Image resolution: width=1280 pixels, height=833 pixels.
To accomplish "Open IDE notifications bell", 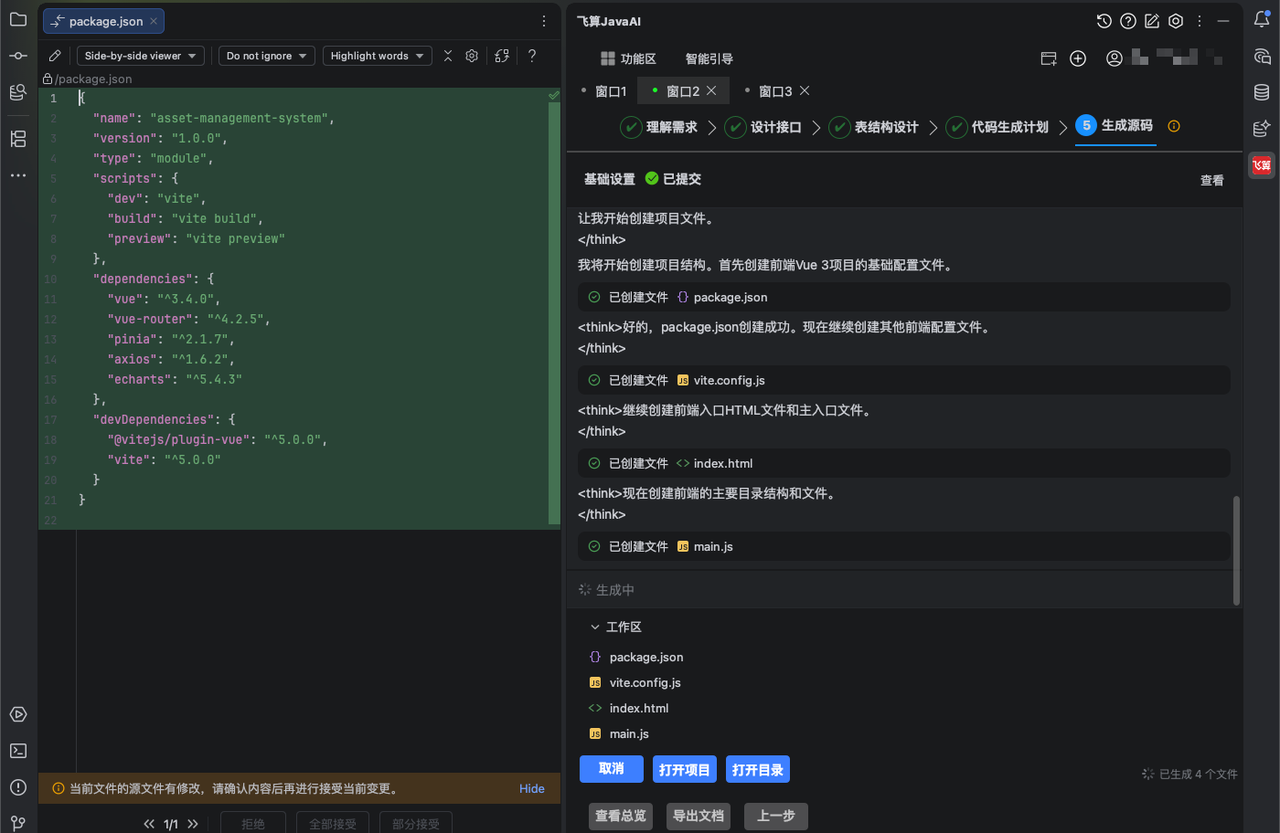I will (x=1262, y=19).
